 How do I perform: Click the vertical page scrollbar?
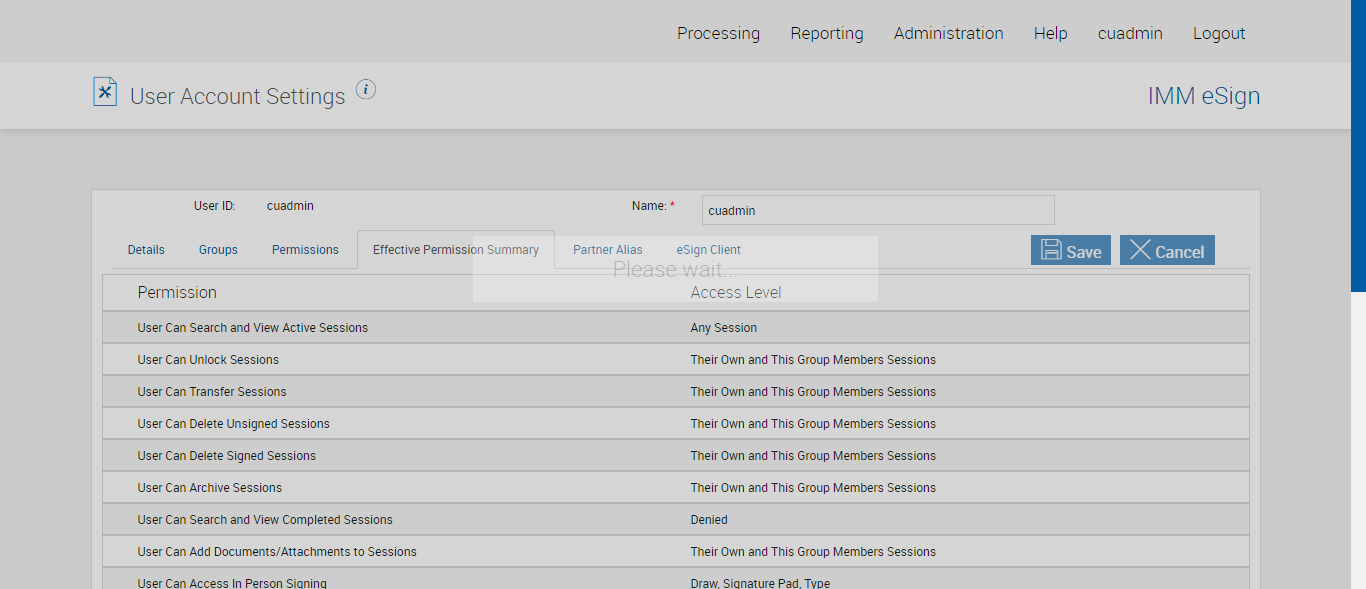coord(1358,146)
